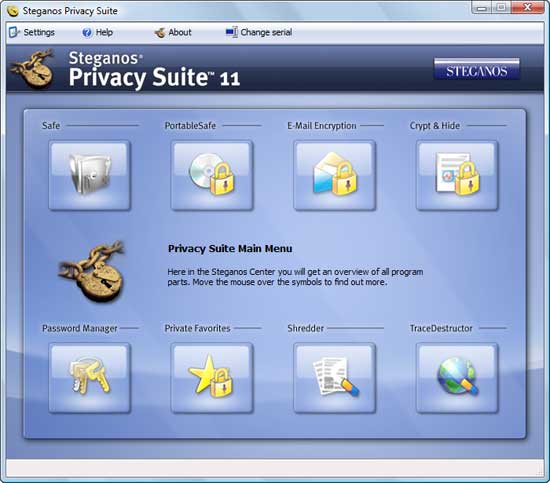Click the STEGANOS logo badge

[477, 69]
